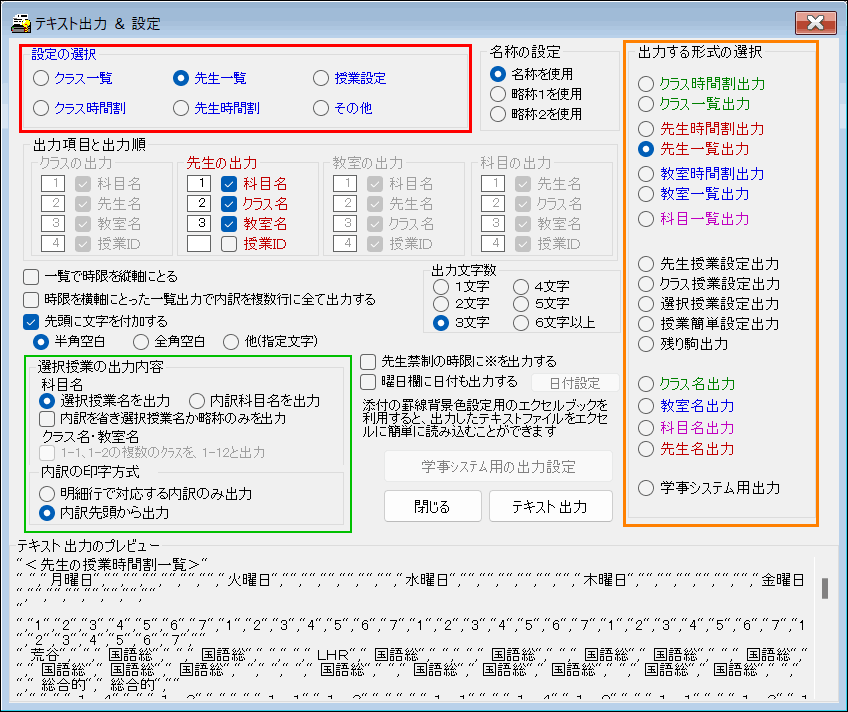The height and width of the screenshot is (712, 848).
Task: Toggle 先頭に文字を付加する checkbox
Action: 31,322
